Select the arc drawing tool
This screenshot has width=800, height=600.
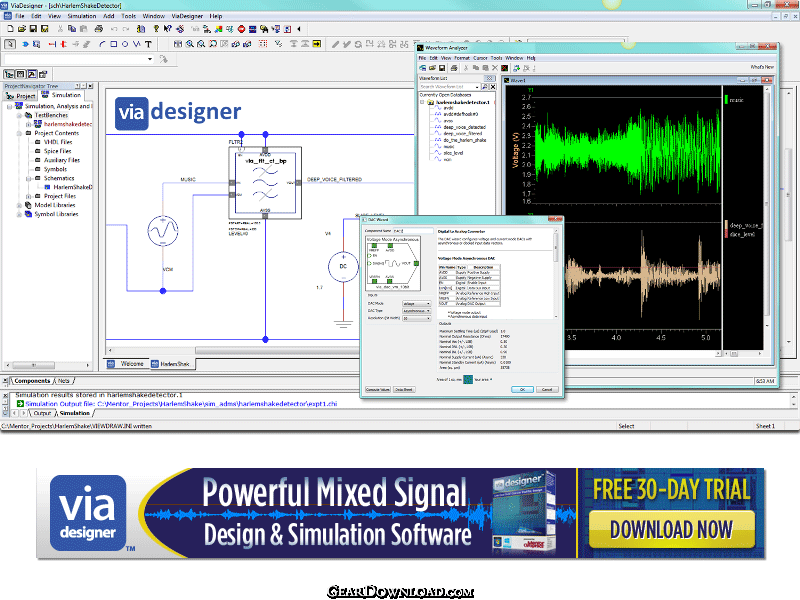coord(102,44)
